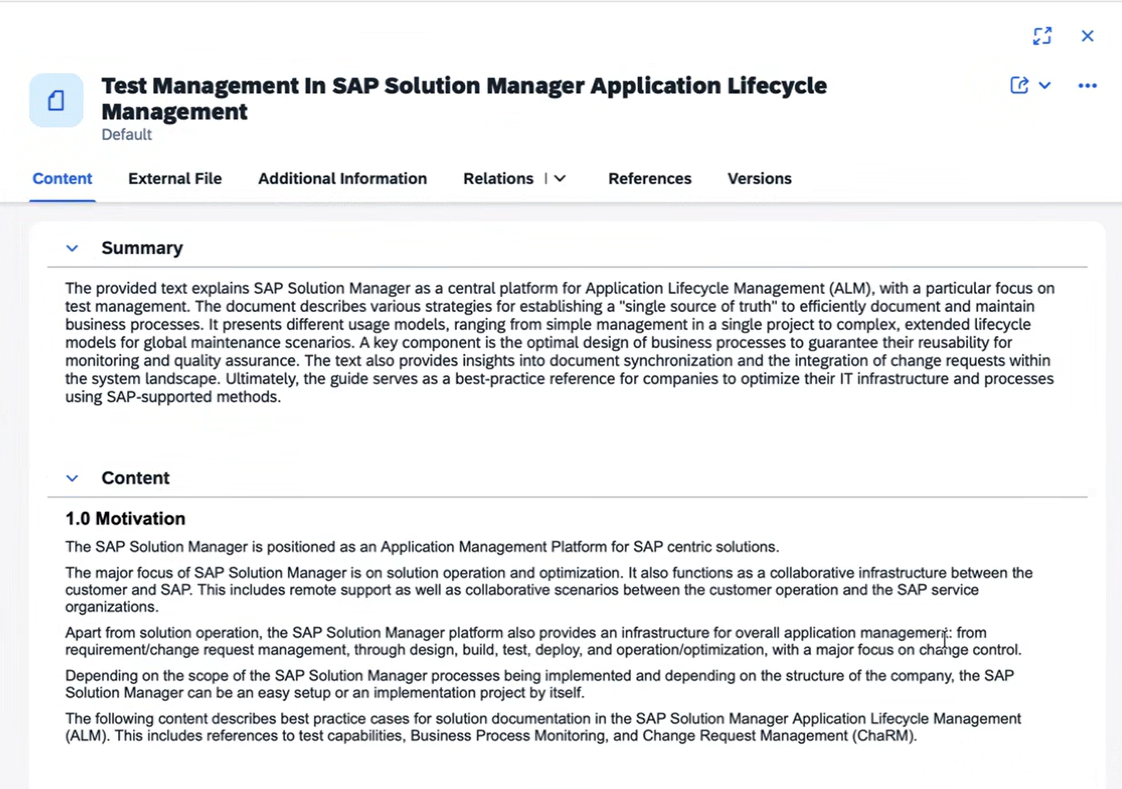1122x789 pixels.
Task: Click the full screen expand icon
Action: [x=1042, y=36]
